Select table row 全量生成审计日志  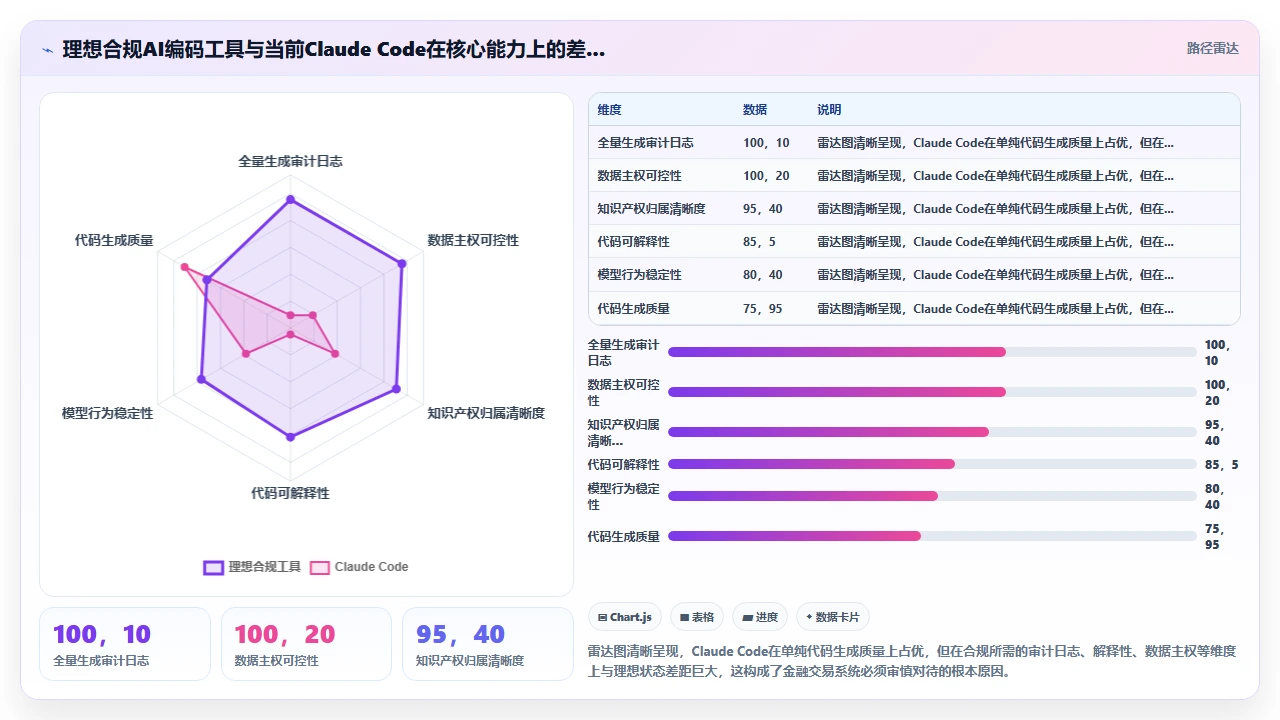pyautogui.click(x=914, y=143)
